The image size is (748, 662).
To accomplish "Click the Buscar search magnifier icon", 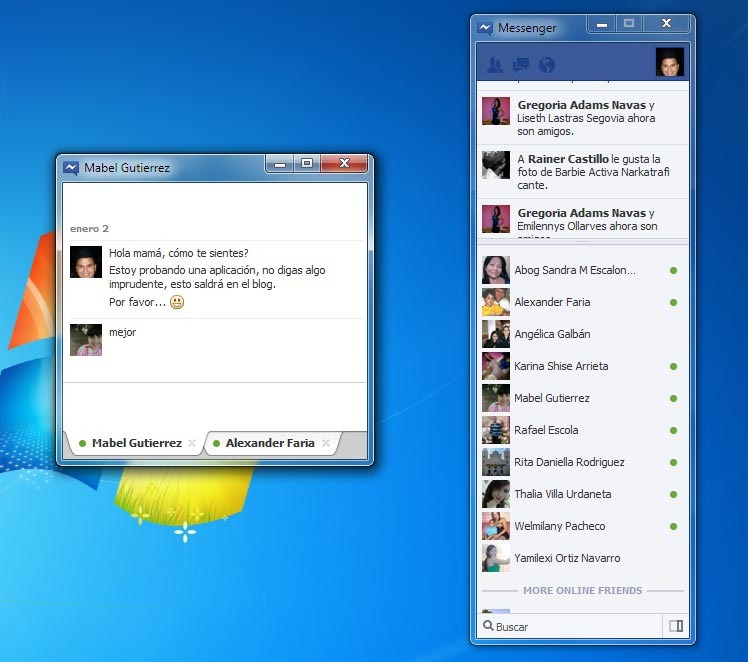I will point(488,626).
